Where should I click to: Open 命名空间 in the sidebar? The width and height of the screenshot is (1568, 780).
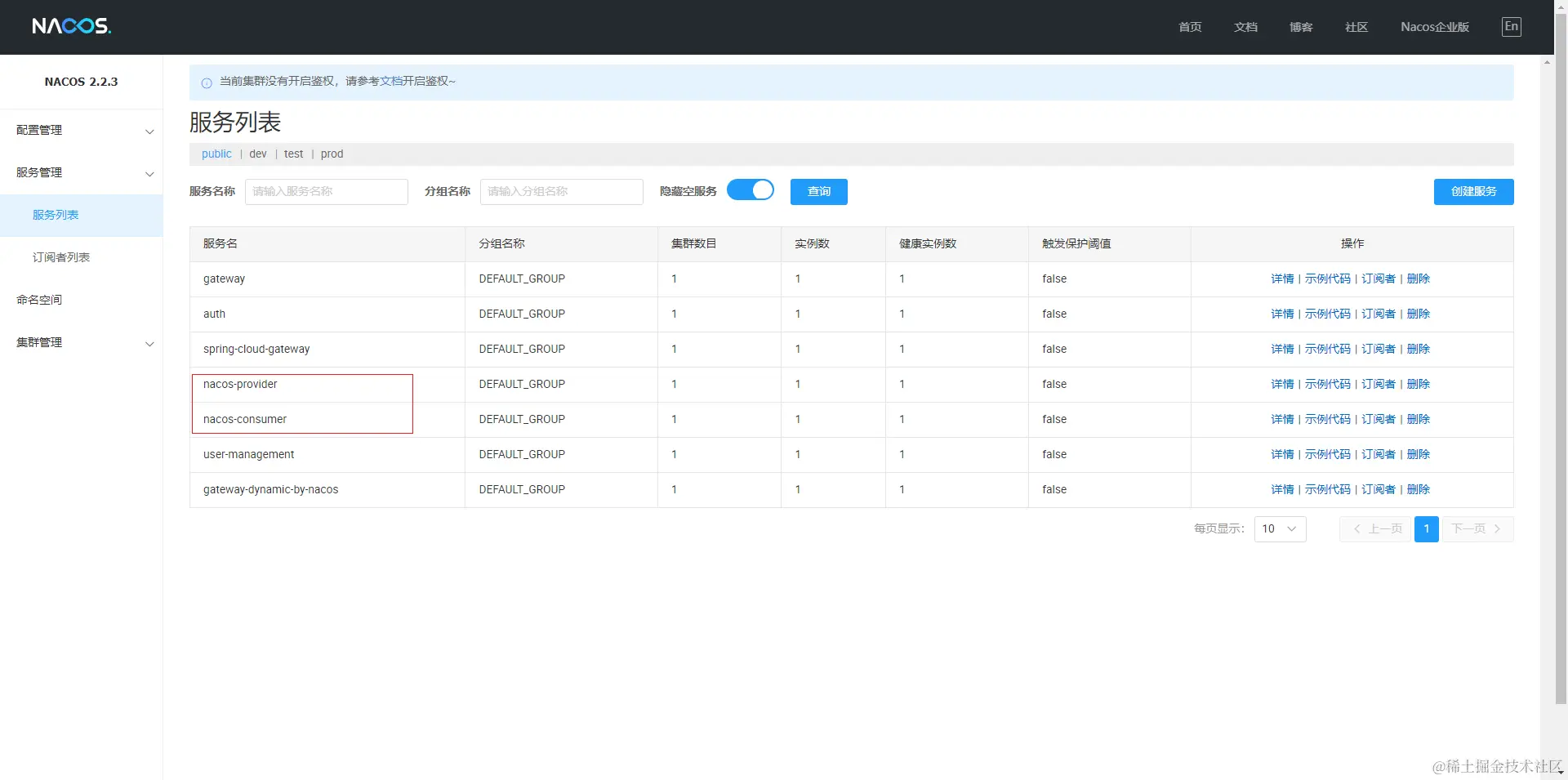[x=82, y=301]
